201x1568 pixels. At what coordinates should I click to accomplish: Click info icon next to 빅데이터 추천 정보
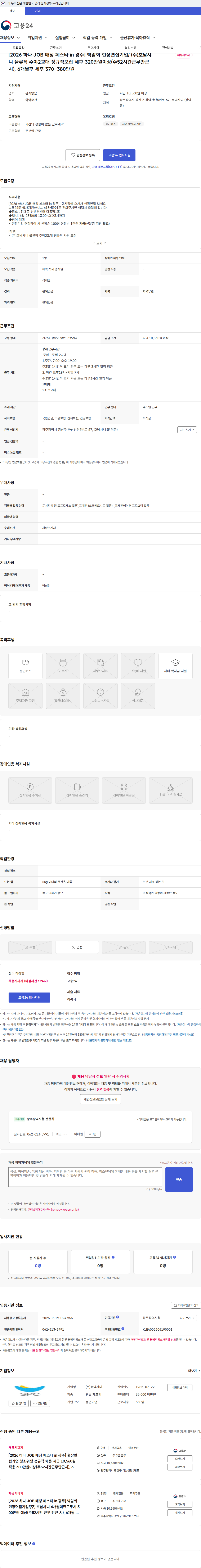coord(33,1544)
